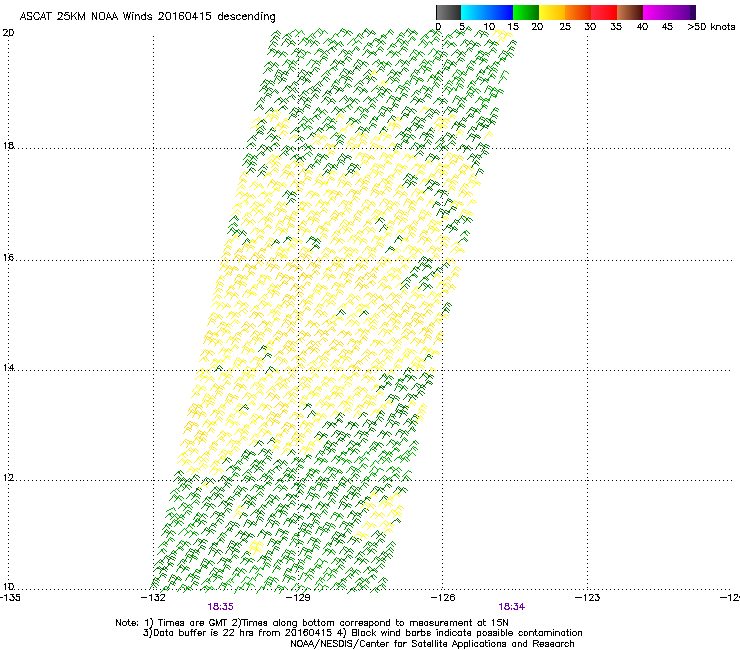Click the green 15-20 knots color segment
The height and width of the screenshot is (650, 740).
526,12
